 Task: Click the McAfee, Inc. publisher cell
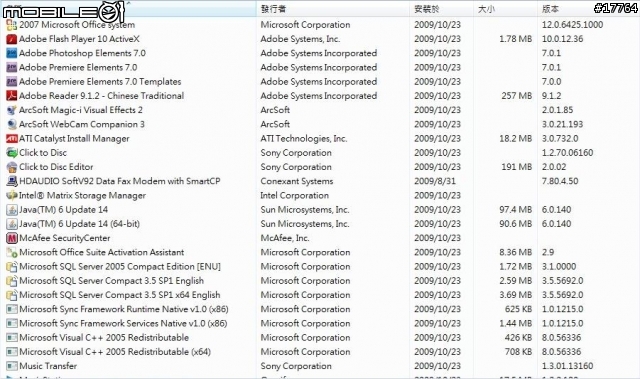285,238
